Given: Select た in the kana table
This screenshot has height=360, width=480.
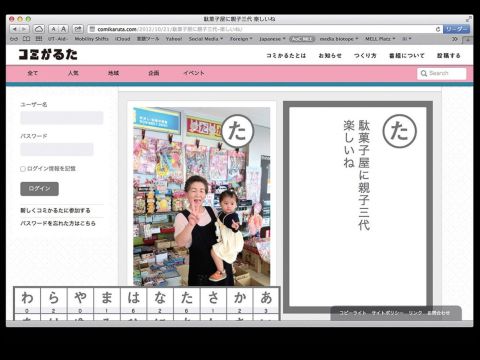Looking at the screenshot, I should click(187, 298).
